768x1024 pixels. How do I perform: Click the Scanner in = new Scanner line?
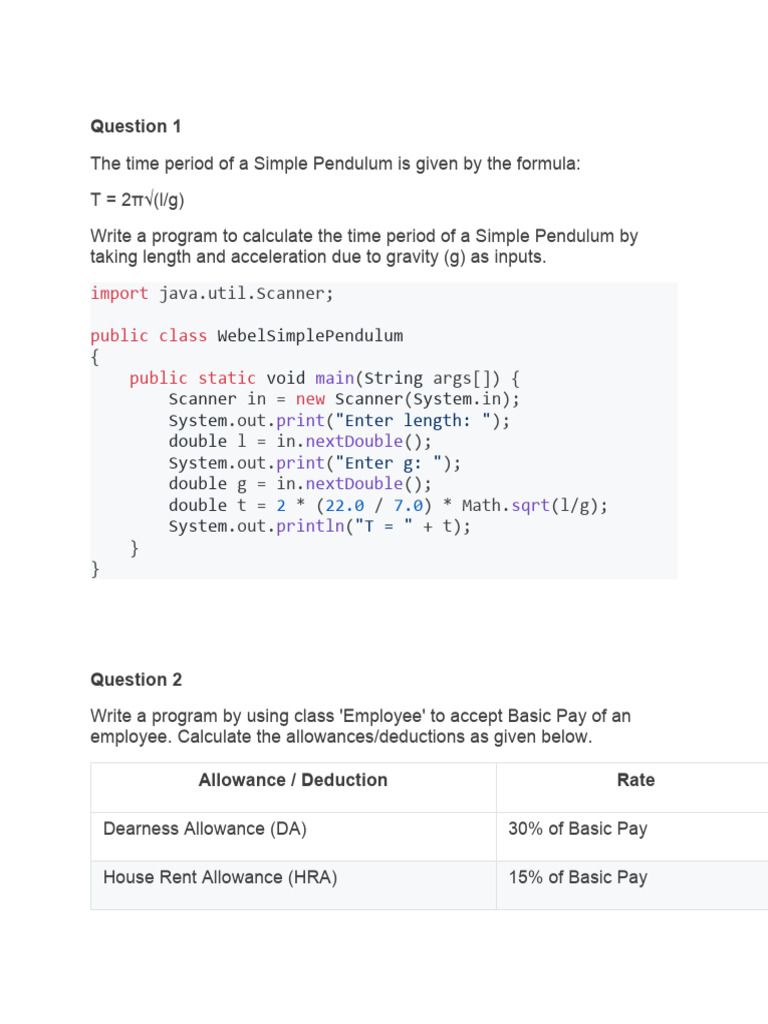344,399
